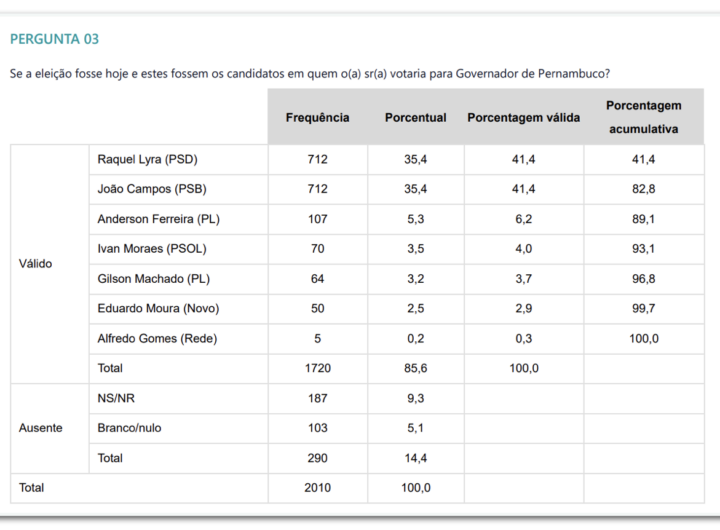Select the Branco/nulo row label
This screenshot has width=720, height=530.
[129, 428]
